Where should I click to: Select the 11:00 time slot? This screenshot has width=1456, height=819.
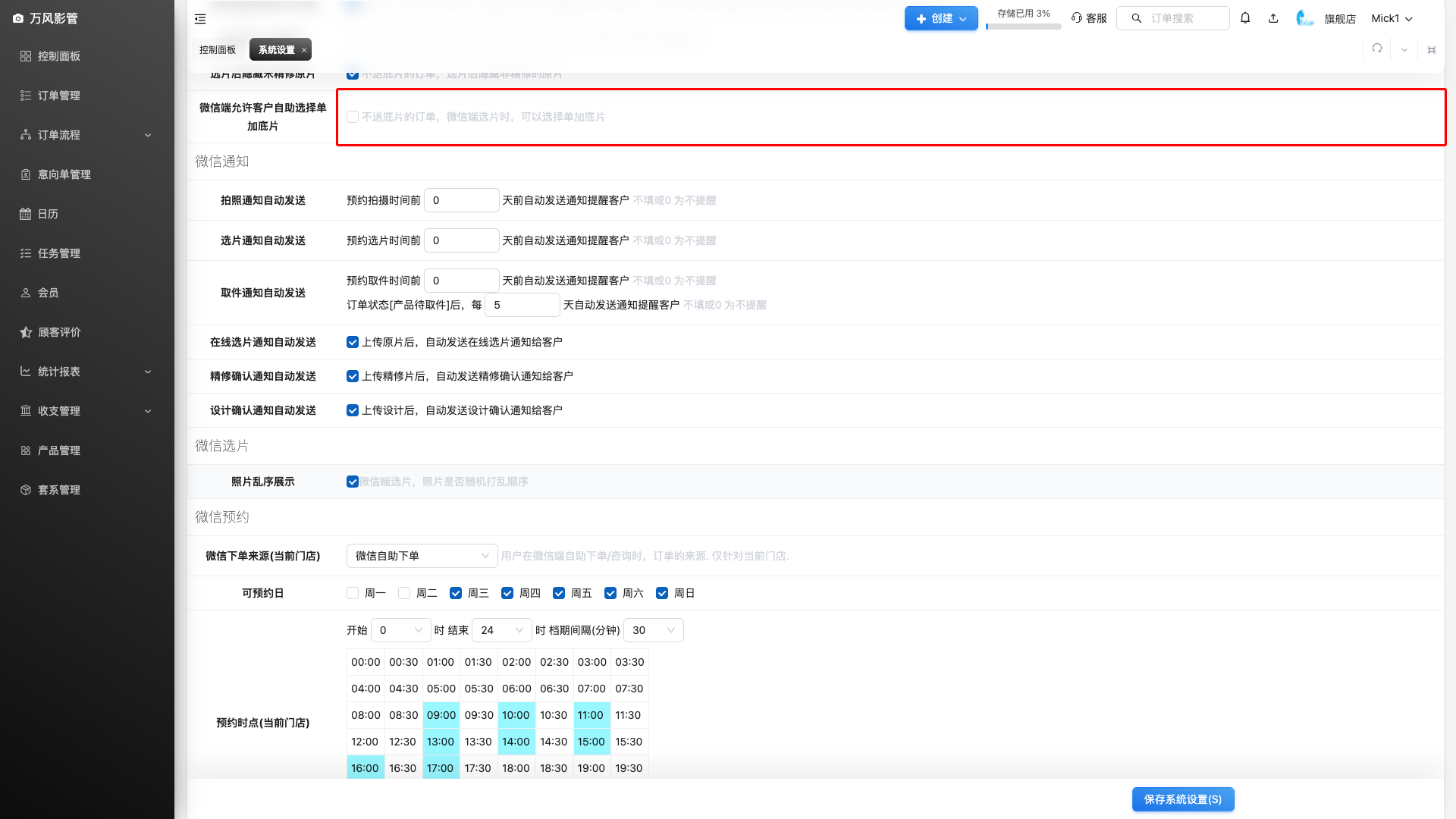[x=591, y=715]
